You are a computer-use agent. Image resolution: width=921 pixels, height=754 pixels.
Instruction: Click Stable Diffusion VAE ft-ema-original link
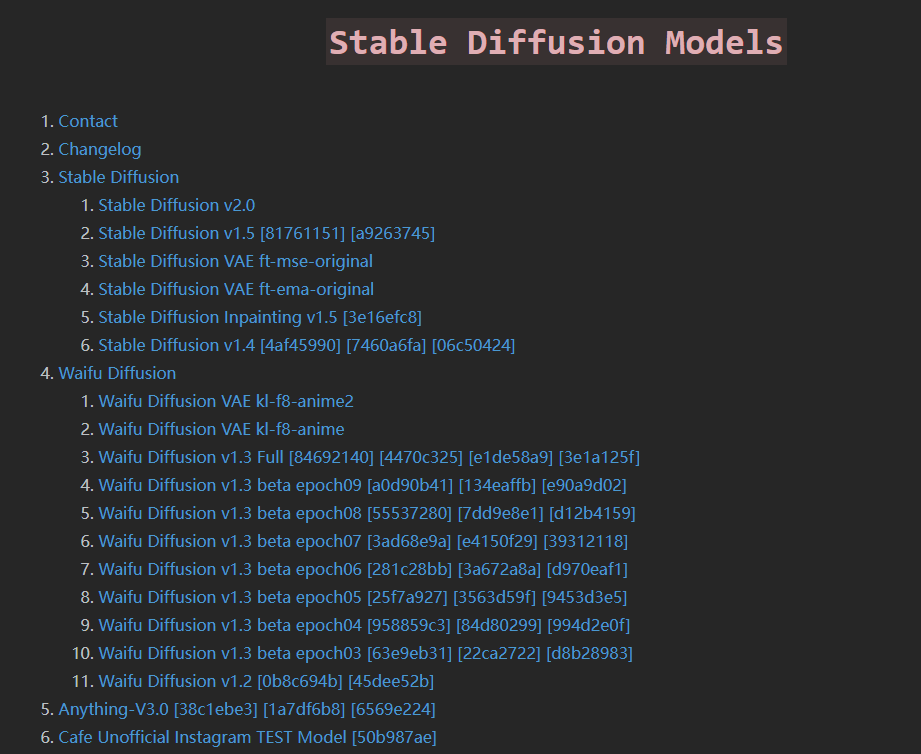[x=236, y=289]
